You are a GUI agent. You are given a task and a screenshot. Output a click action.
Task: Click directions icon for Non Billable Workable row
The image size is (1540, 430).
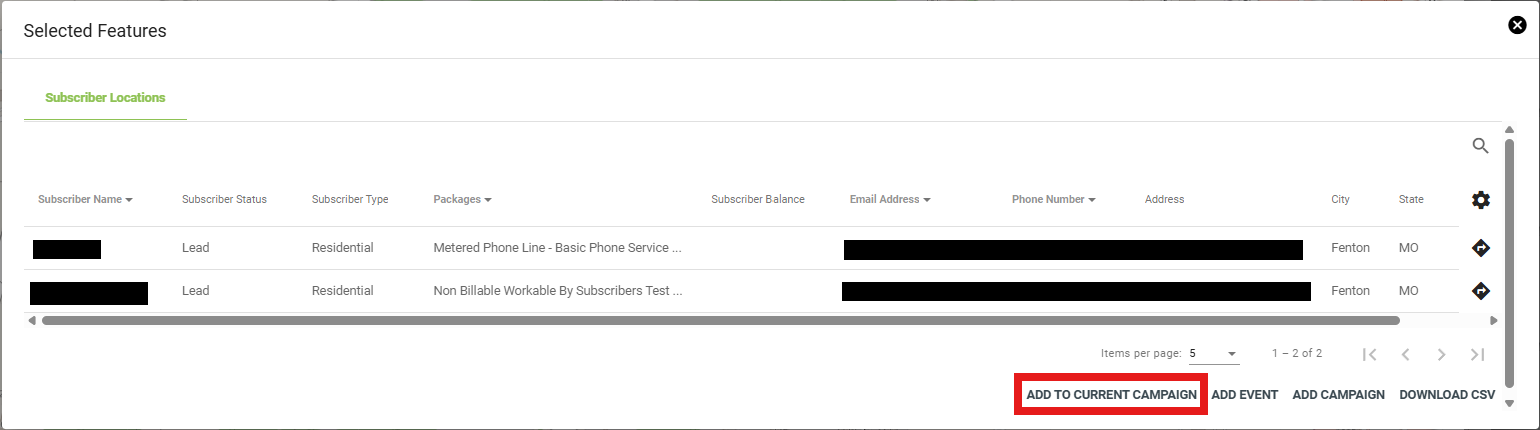click(x=1481, y=291)
